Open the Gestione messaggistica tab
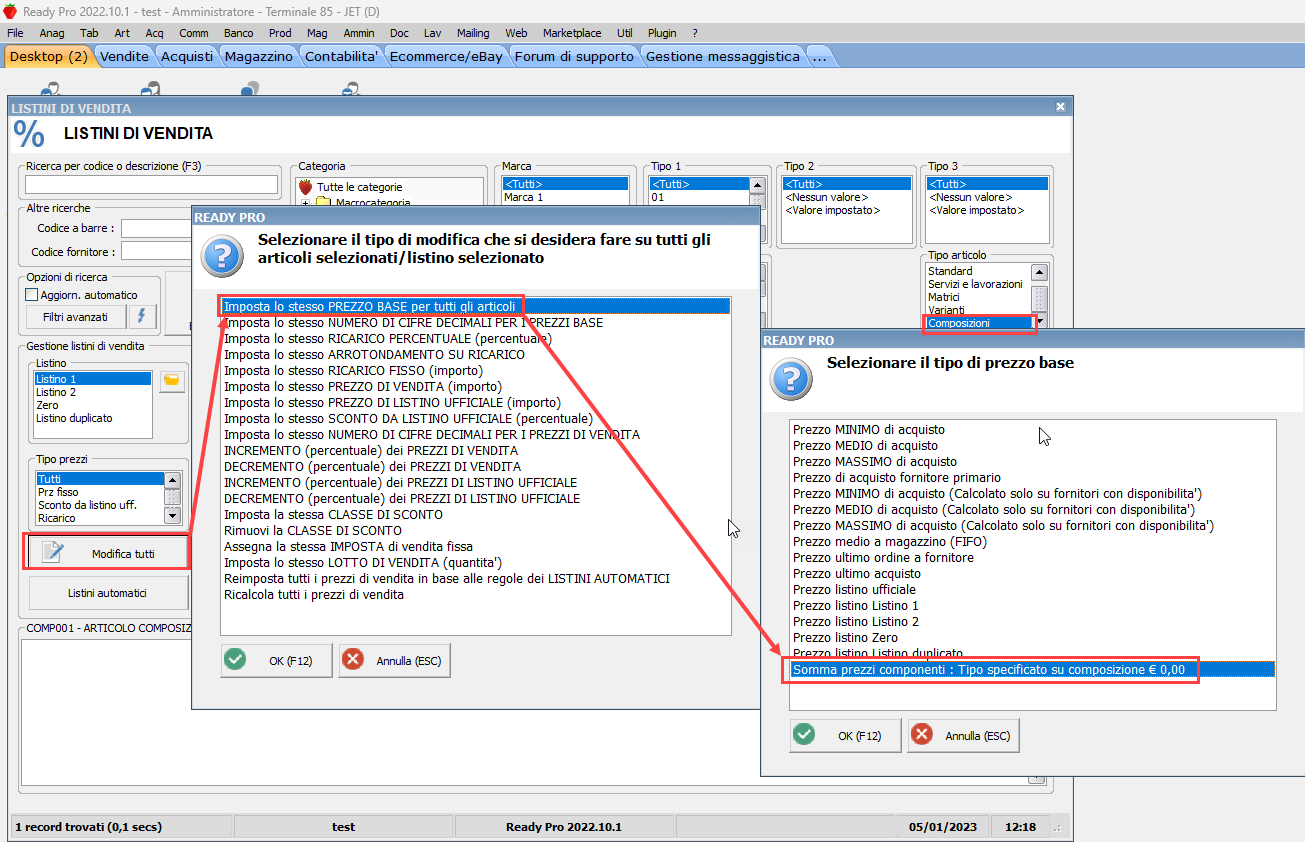The image size is (1305, 842). [x=723, y=56]
